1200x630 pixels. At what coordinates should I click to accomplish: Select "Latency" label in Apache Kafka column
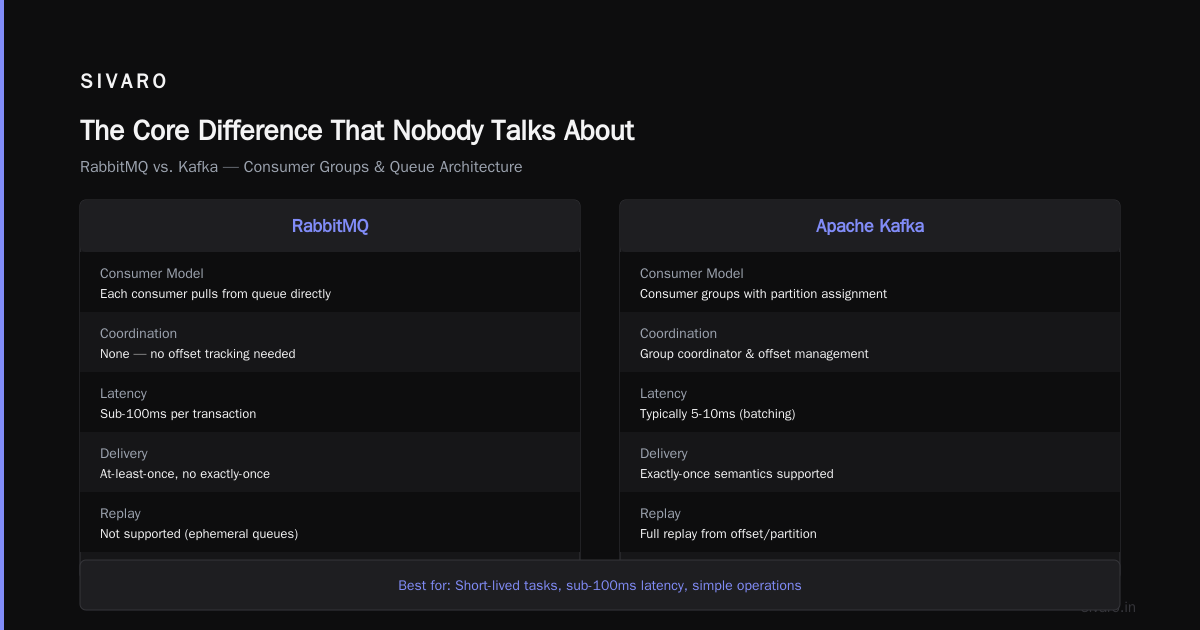[x=663, y=393]
